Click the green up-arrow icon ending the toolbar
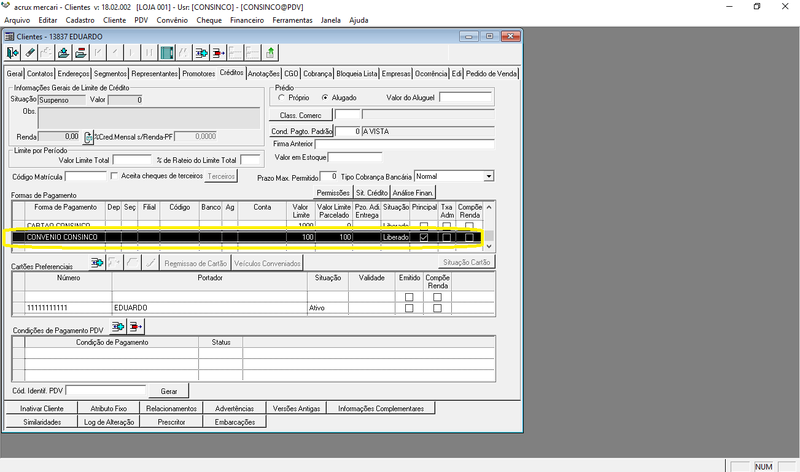 pyautogui.click(x=271, y=53)
